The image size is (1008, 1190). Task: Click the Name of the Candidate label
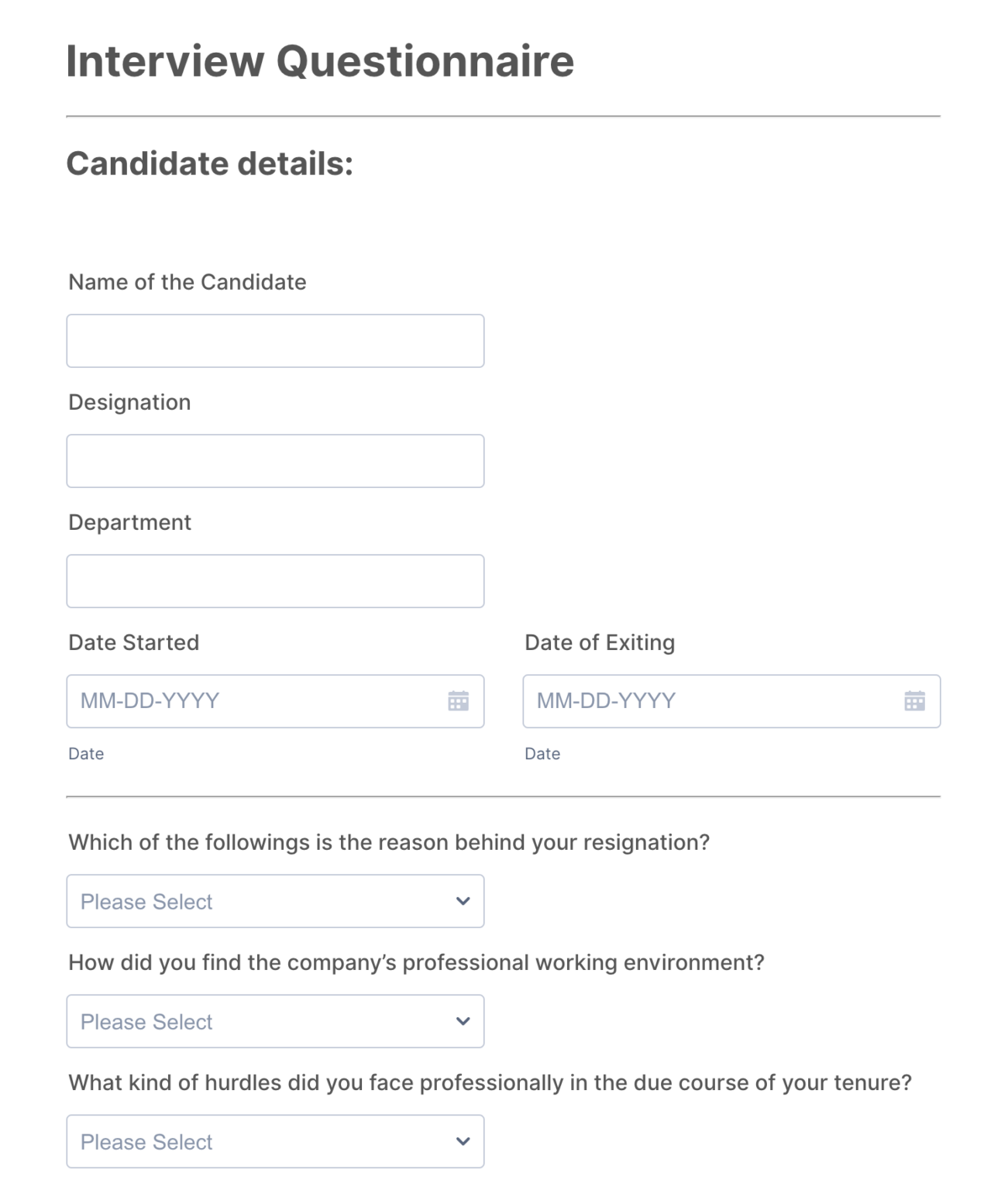187,282
